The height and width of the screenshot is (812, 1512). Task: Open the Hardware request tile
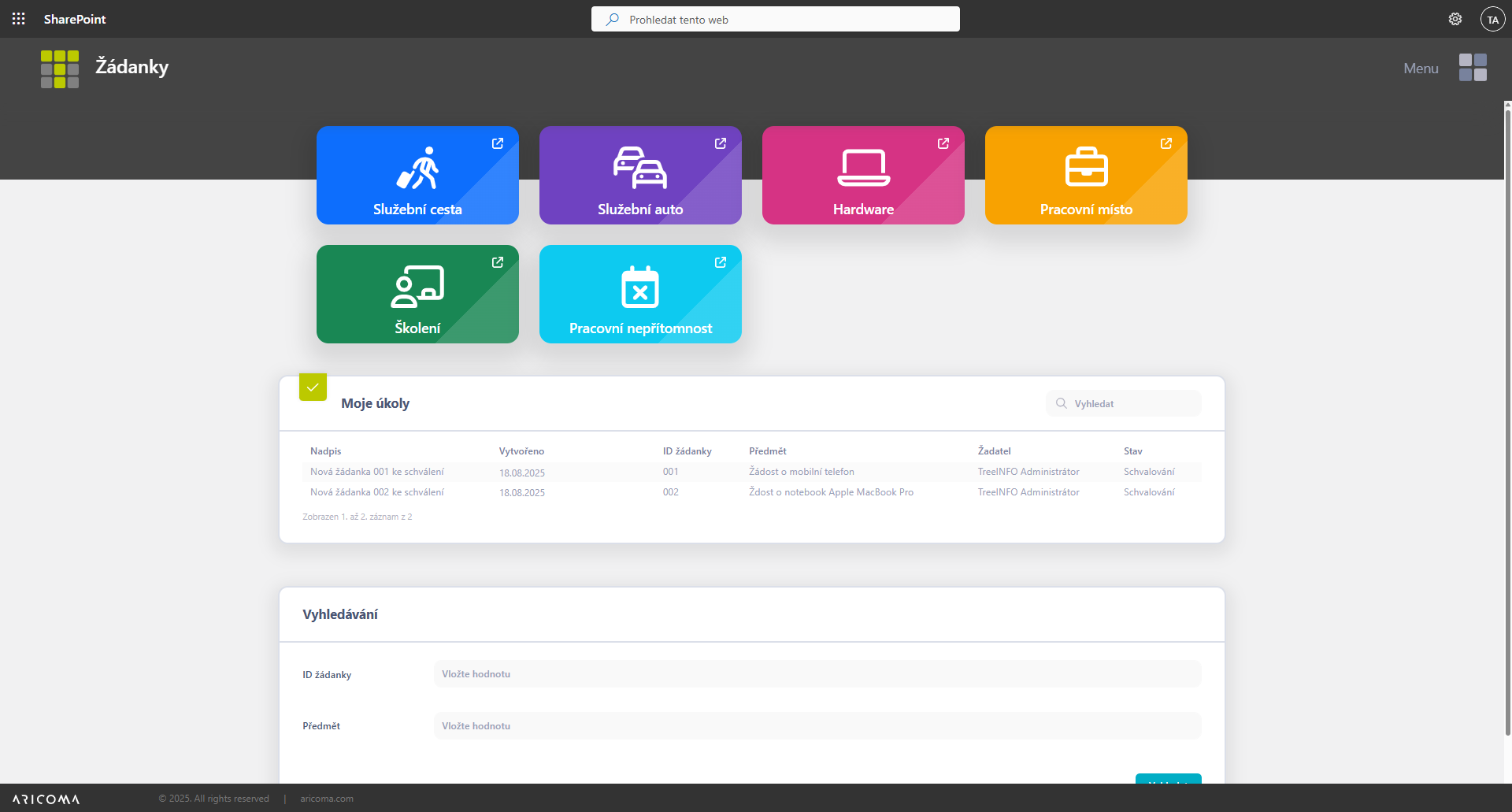point(863,176)
